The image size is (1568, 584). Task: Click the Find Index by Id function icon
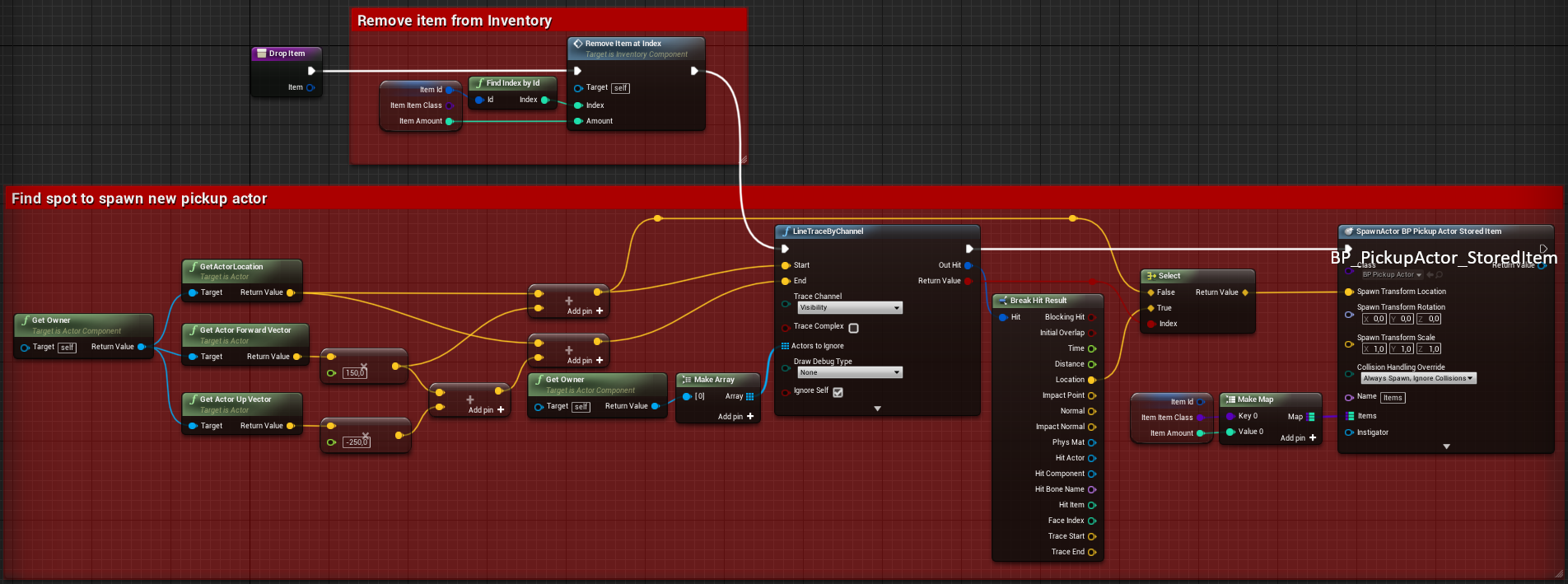point(479,83)
